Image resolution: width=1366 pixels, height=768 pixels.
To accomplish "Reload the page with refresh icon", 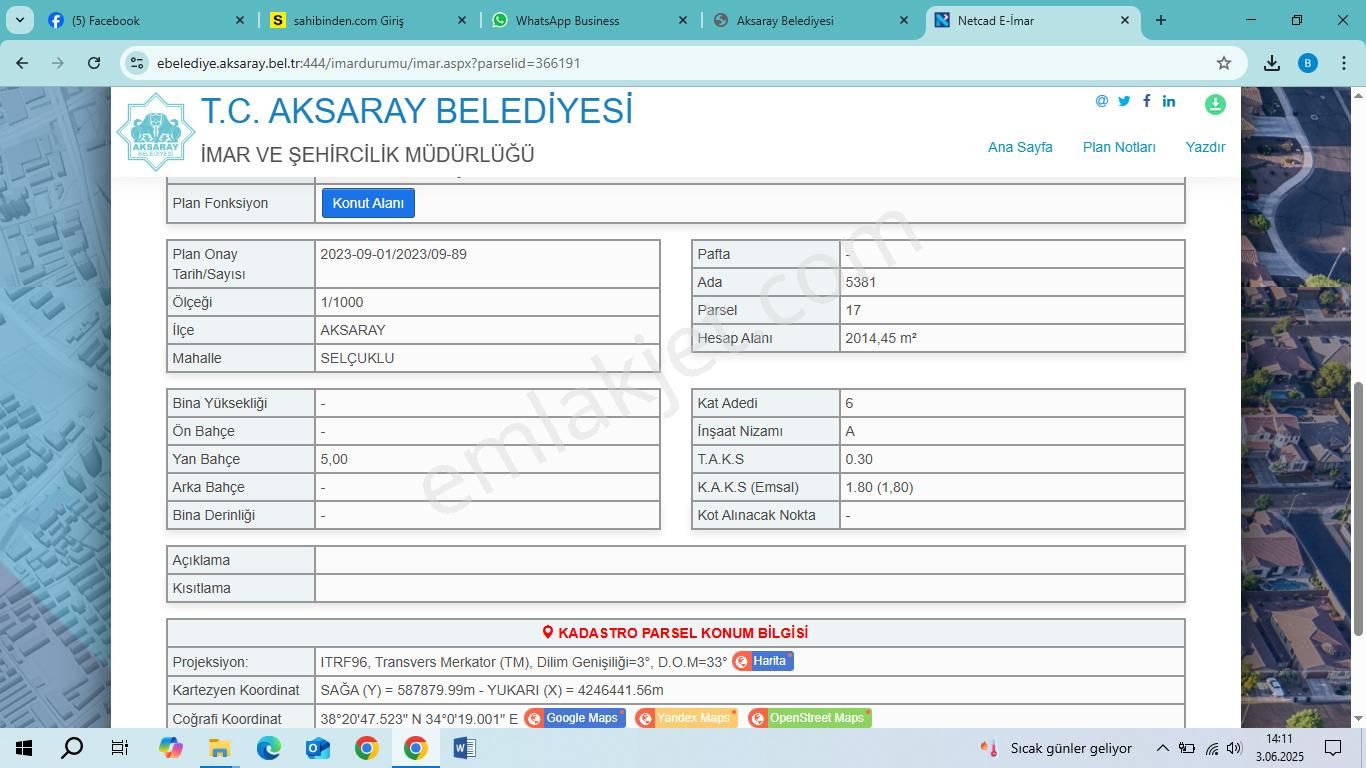I will coord(94,63).
